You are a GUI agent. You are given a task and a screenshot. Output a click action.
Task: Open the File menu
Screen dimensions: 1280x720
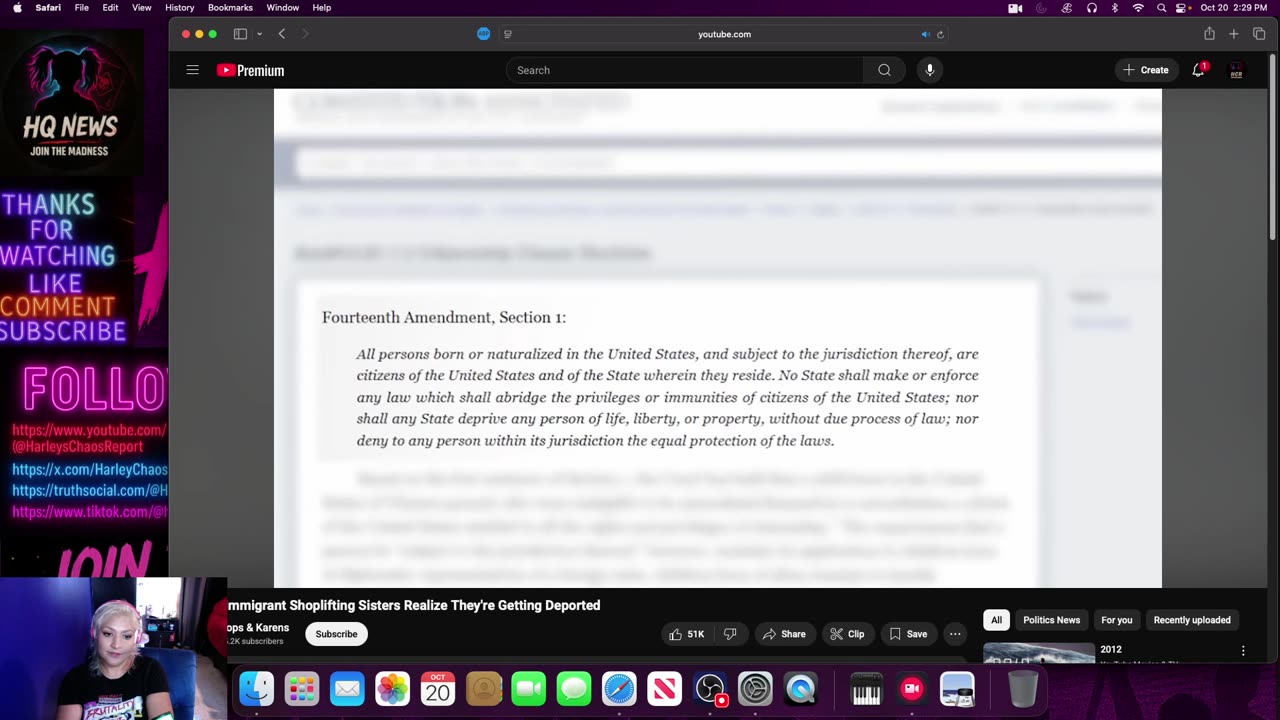(82, 8)
